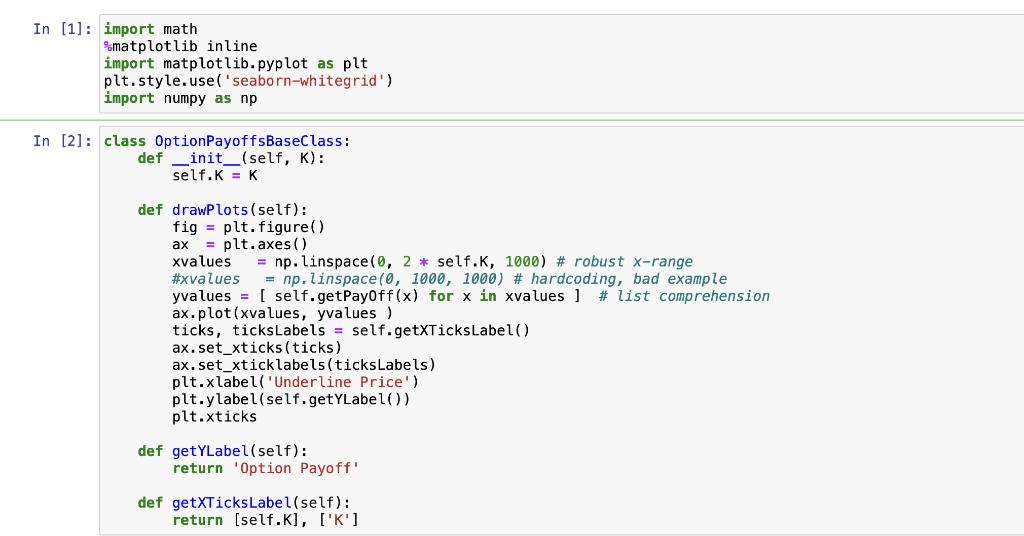Click the 'fig = plt.figure()' line
This screenshot has height=536, width=1024.
(248, 227)
